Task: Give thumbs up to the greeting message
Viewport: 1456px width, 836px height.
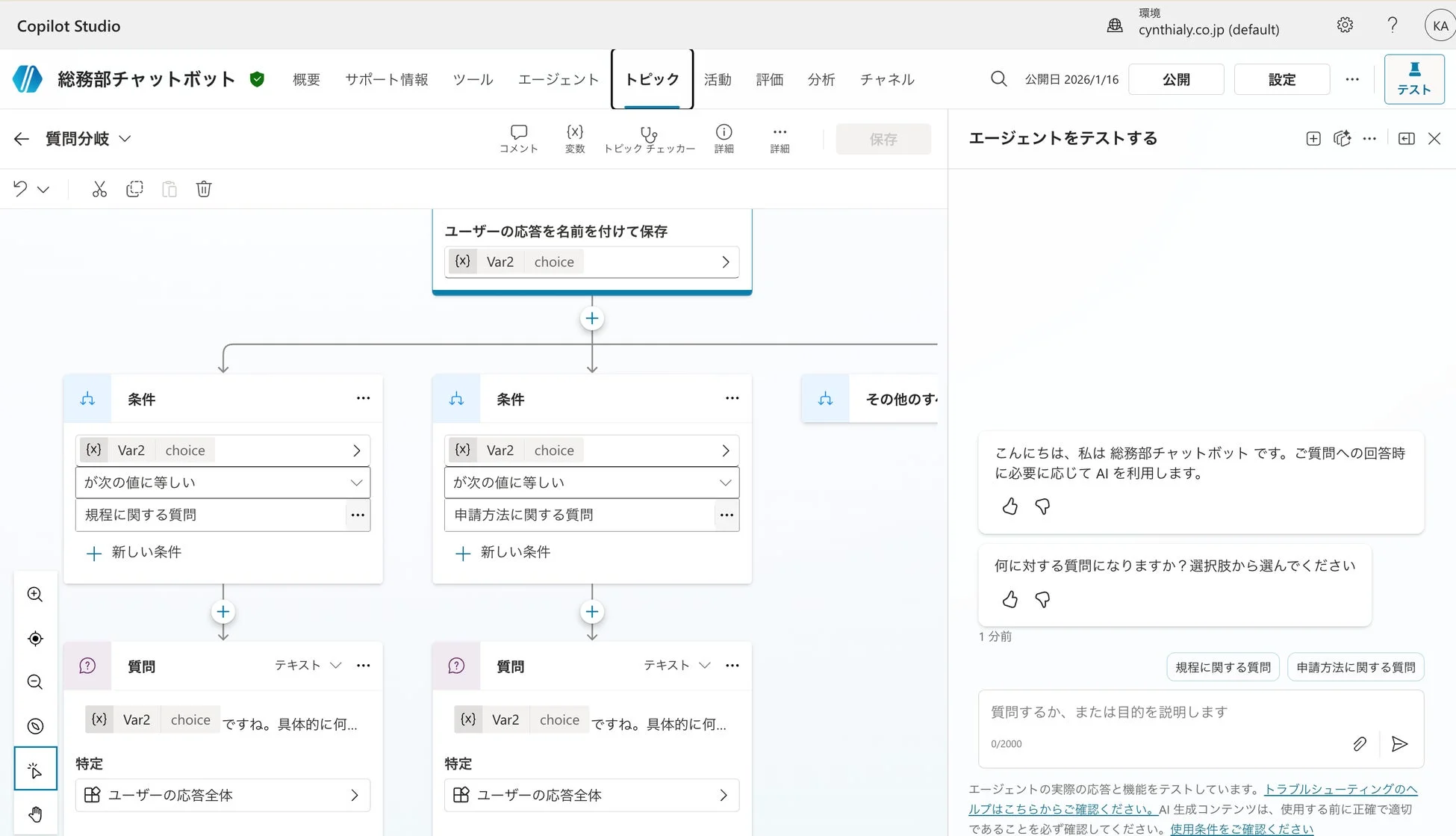Action: [1009, 507]
